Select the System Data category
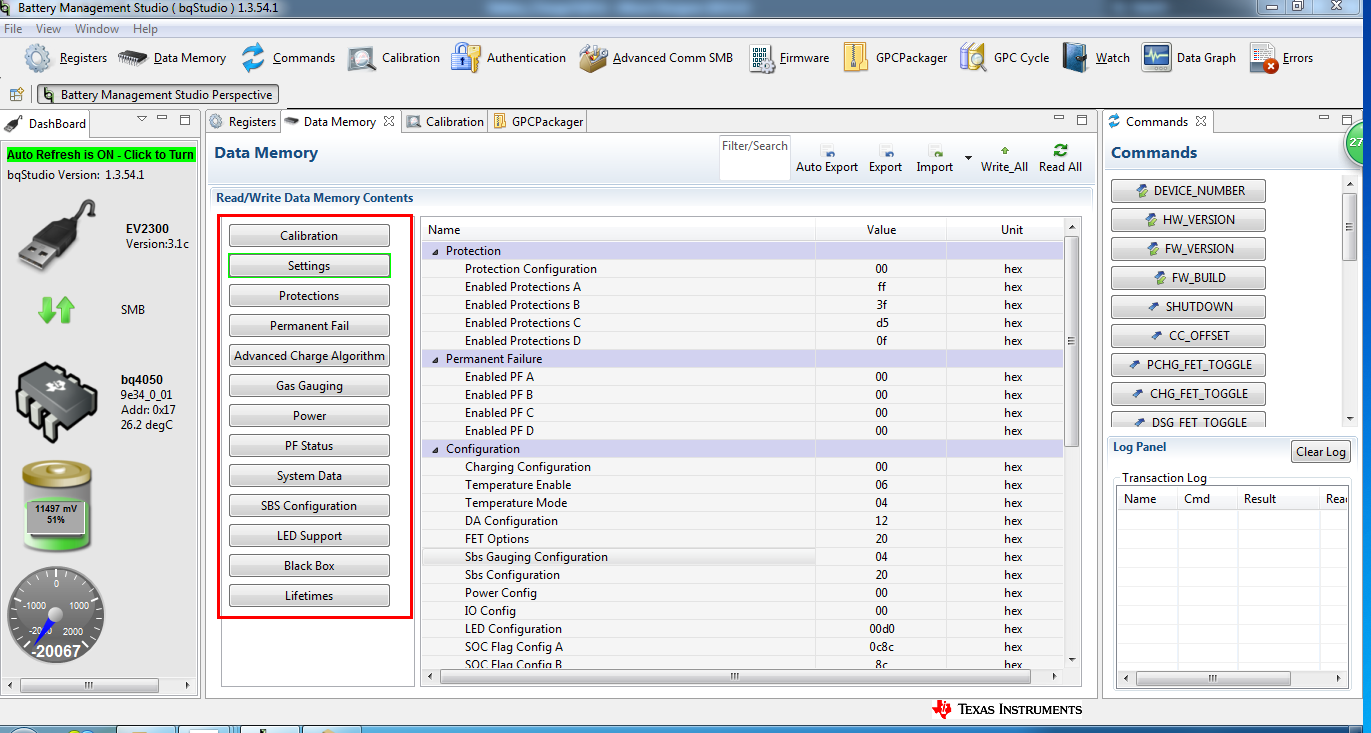 click(309, 476)
